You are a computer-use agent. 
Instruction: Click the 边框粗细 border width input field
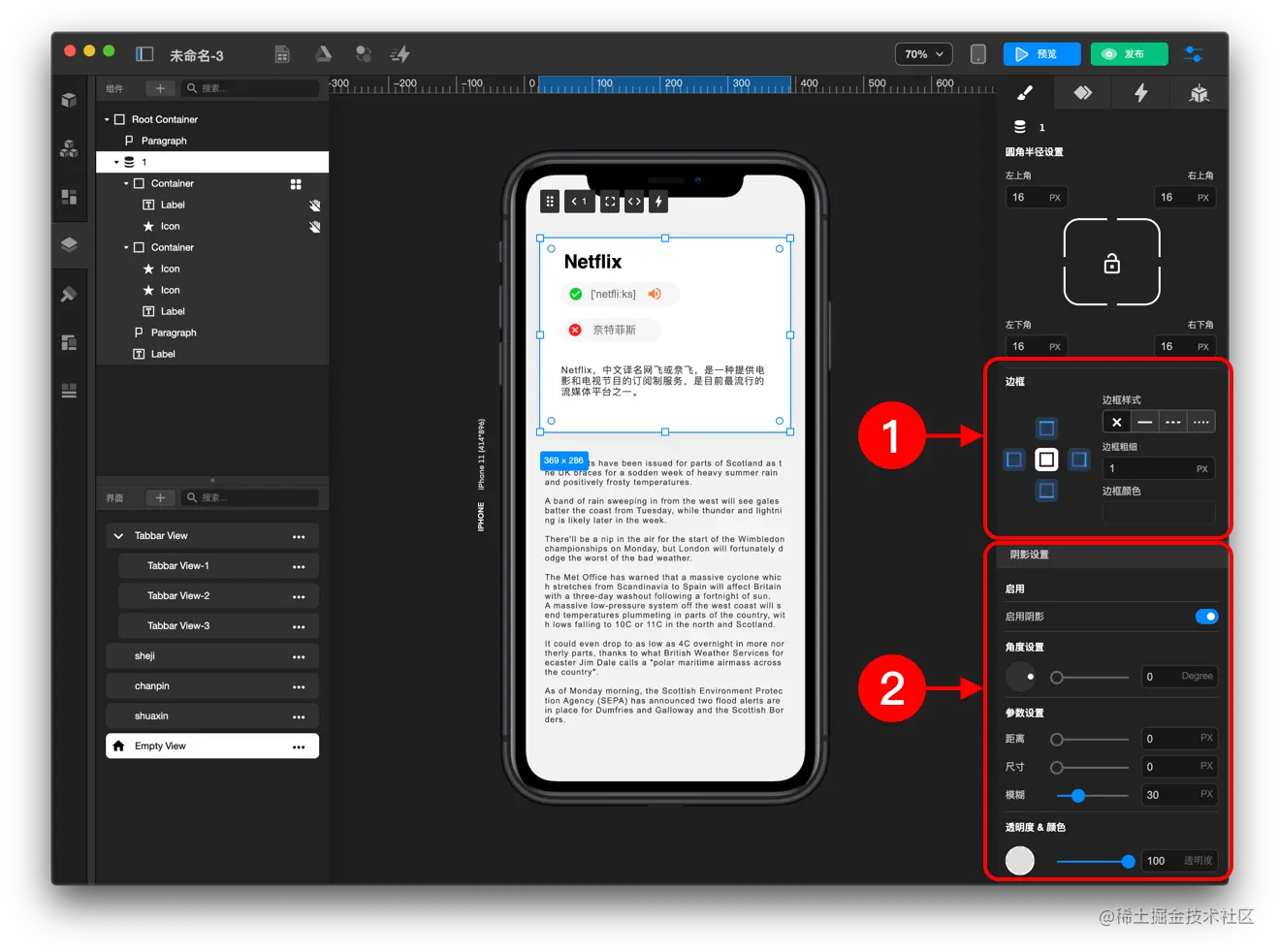pyautogui.click(x=1159, y=469)
